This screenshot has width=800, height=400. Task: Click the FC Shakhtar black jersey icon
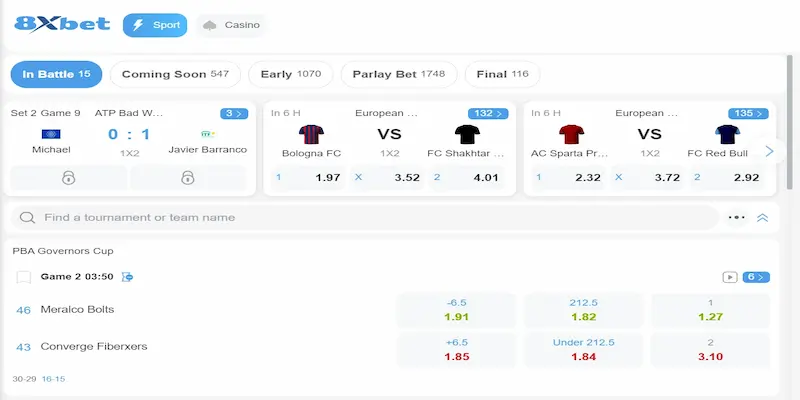click(x=467, y=134)
